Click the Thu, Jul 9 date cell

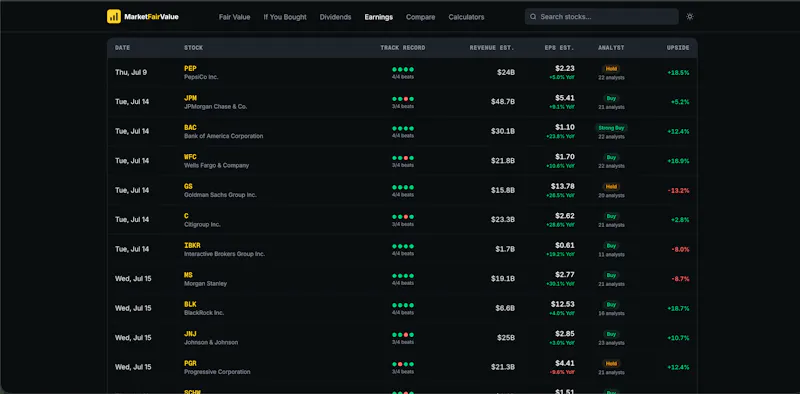(131, 72)
